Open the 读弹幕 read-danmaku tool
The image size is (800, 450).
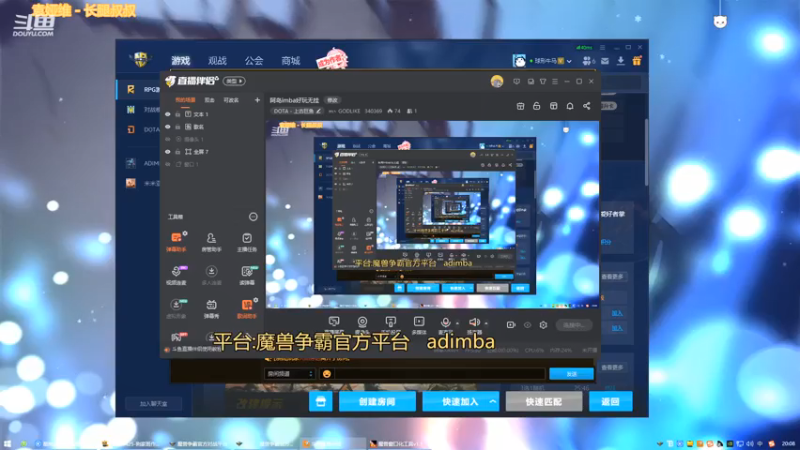(247, 274)
